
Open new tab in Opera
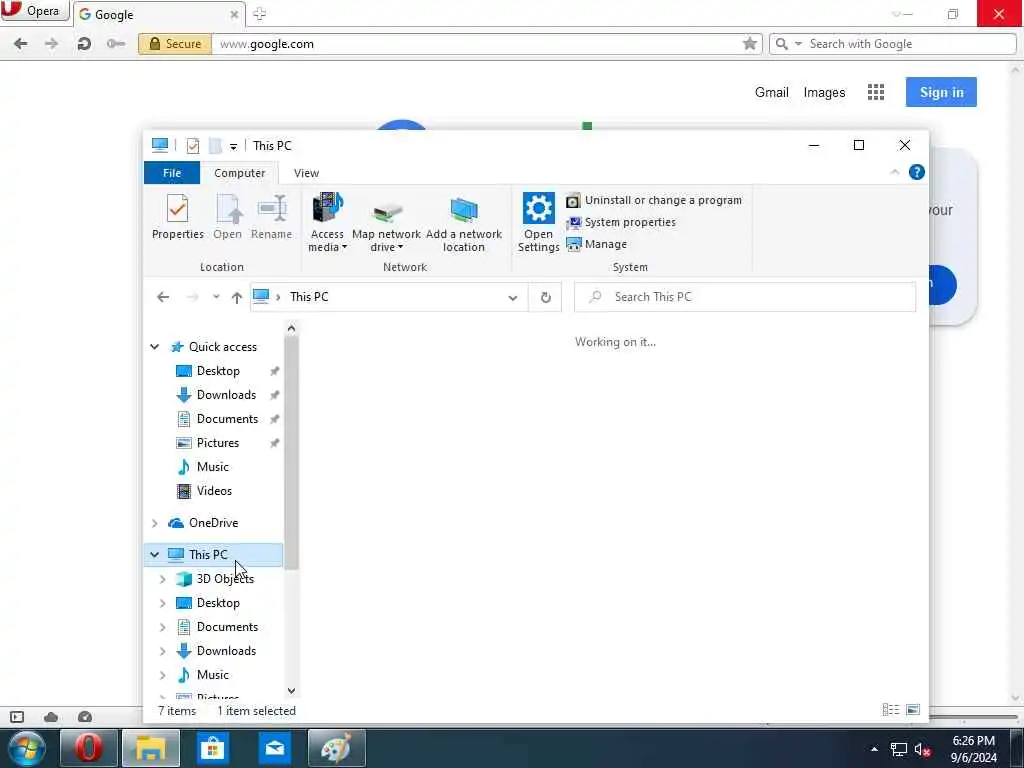(259, 14)
